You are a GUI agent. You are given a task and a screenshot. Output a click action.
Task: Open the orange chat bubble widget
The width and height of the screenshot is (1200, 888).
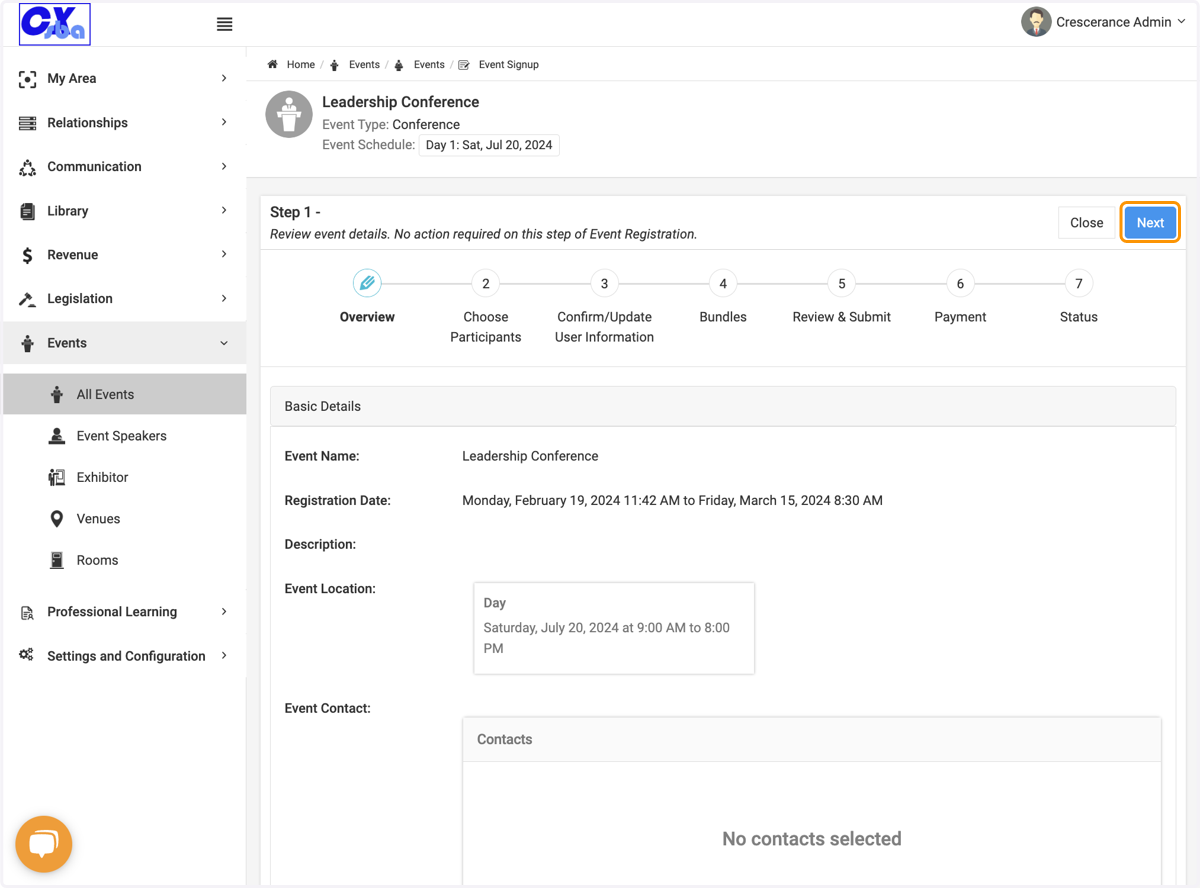tap(43, 845)
